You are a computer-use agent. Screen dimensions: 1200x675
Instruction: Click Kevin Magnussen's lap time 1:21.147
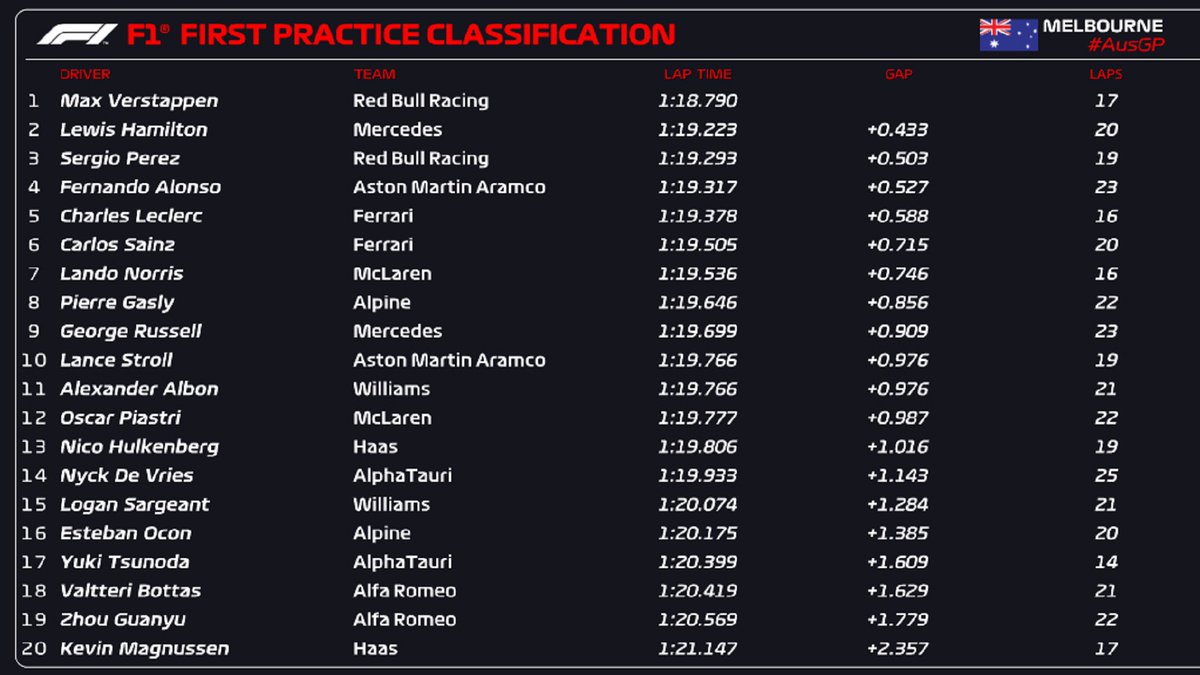click(x=697, y=649)
